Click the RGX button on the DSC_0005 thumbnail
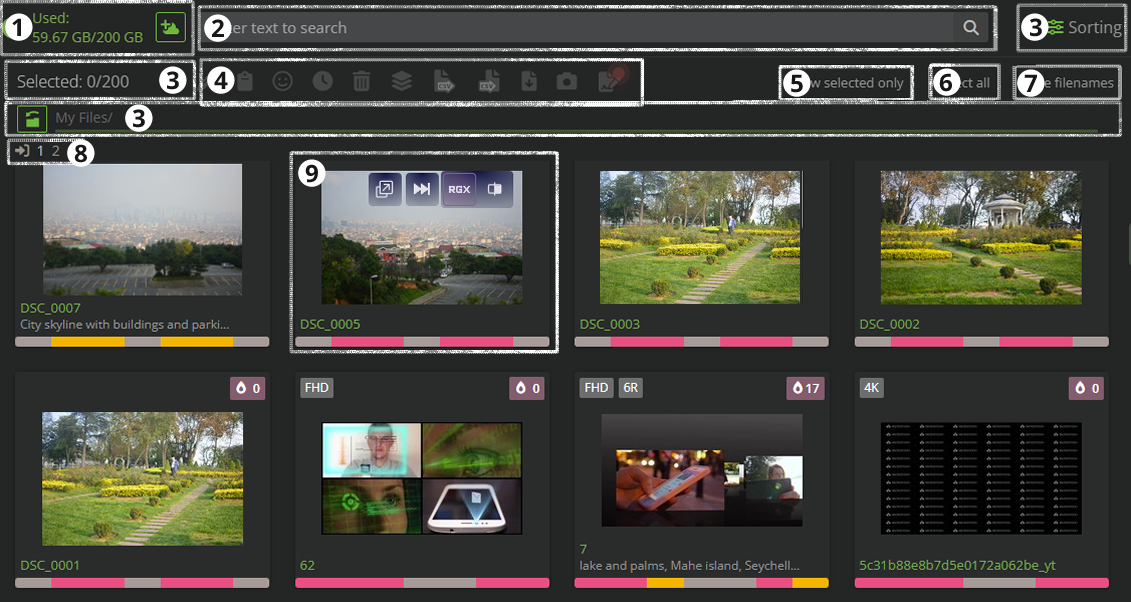The width and height of the screenshot is (1131, 602). click(459, 189)
